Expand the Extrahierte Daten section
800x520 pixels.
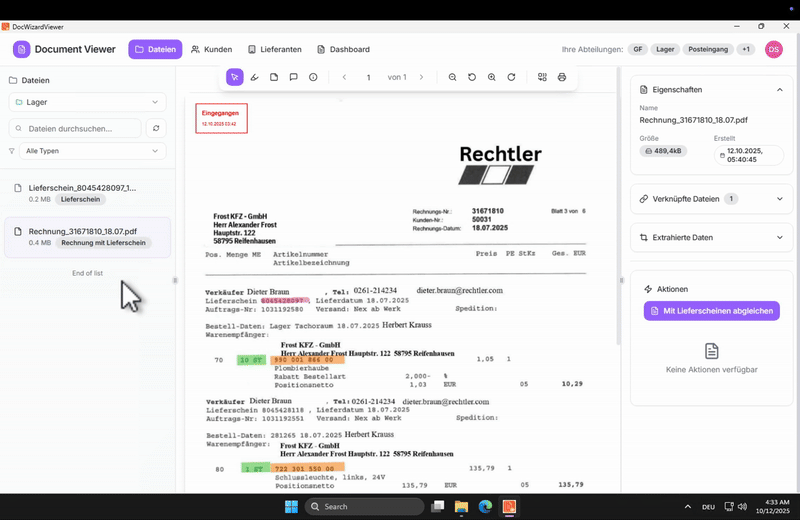click(779, 238)
